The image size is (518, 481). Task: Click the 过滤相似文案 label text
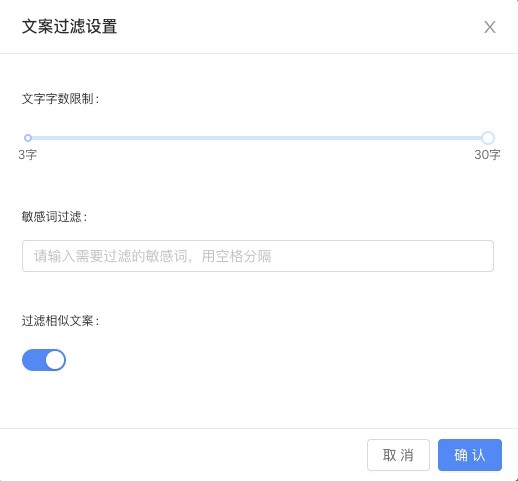[x=60, y=321]
